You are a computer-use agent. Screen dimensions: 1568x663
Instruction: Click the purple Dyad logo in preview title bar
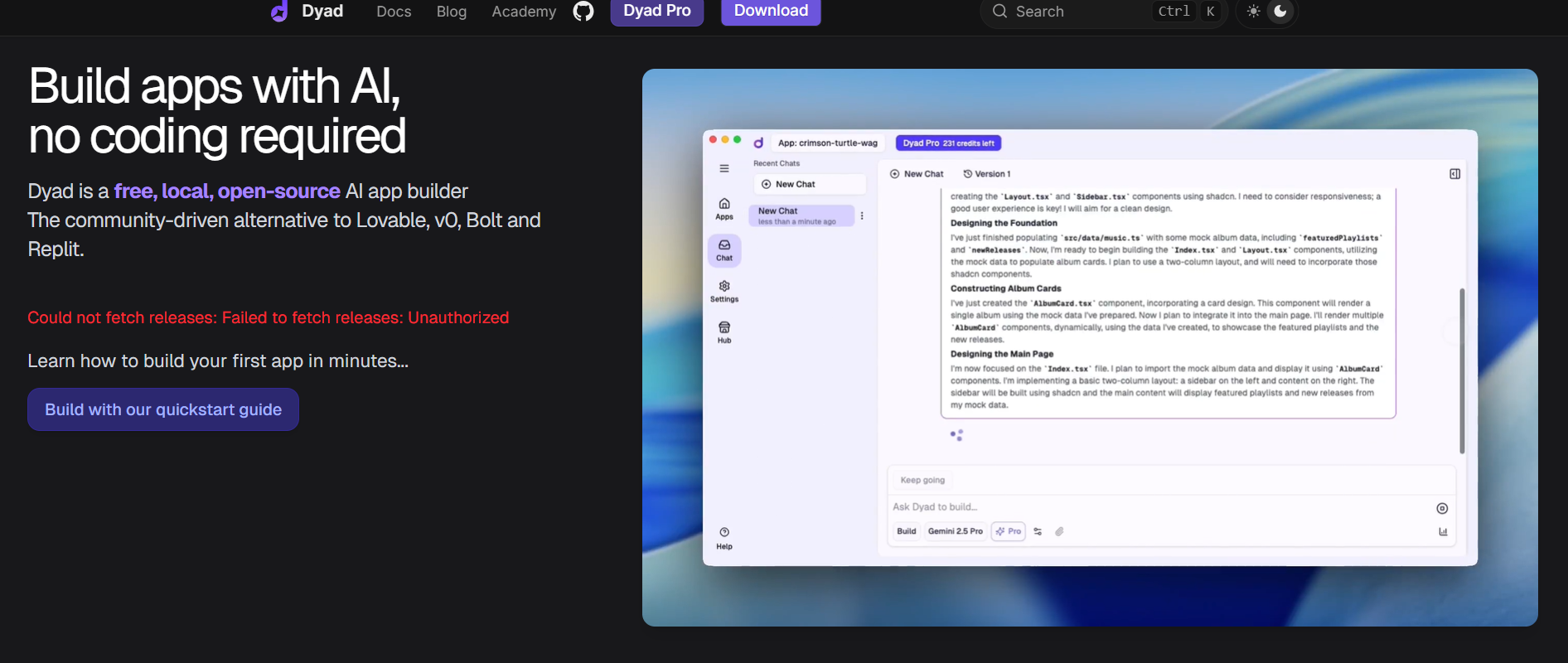[758, 143]
